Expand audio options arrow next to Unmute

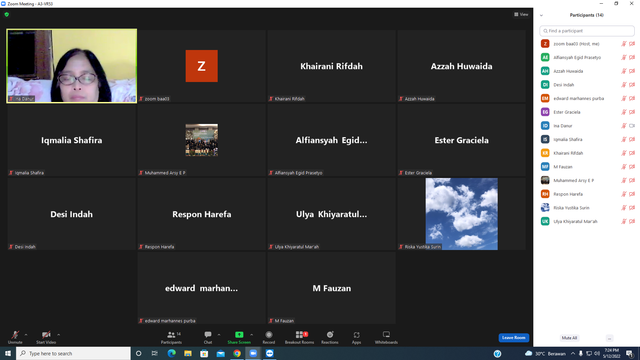point(26,335)
